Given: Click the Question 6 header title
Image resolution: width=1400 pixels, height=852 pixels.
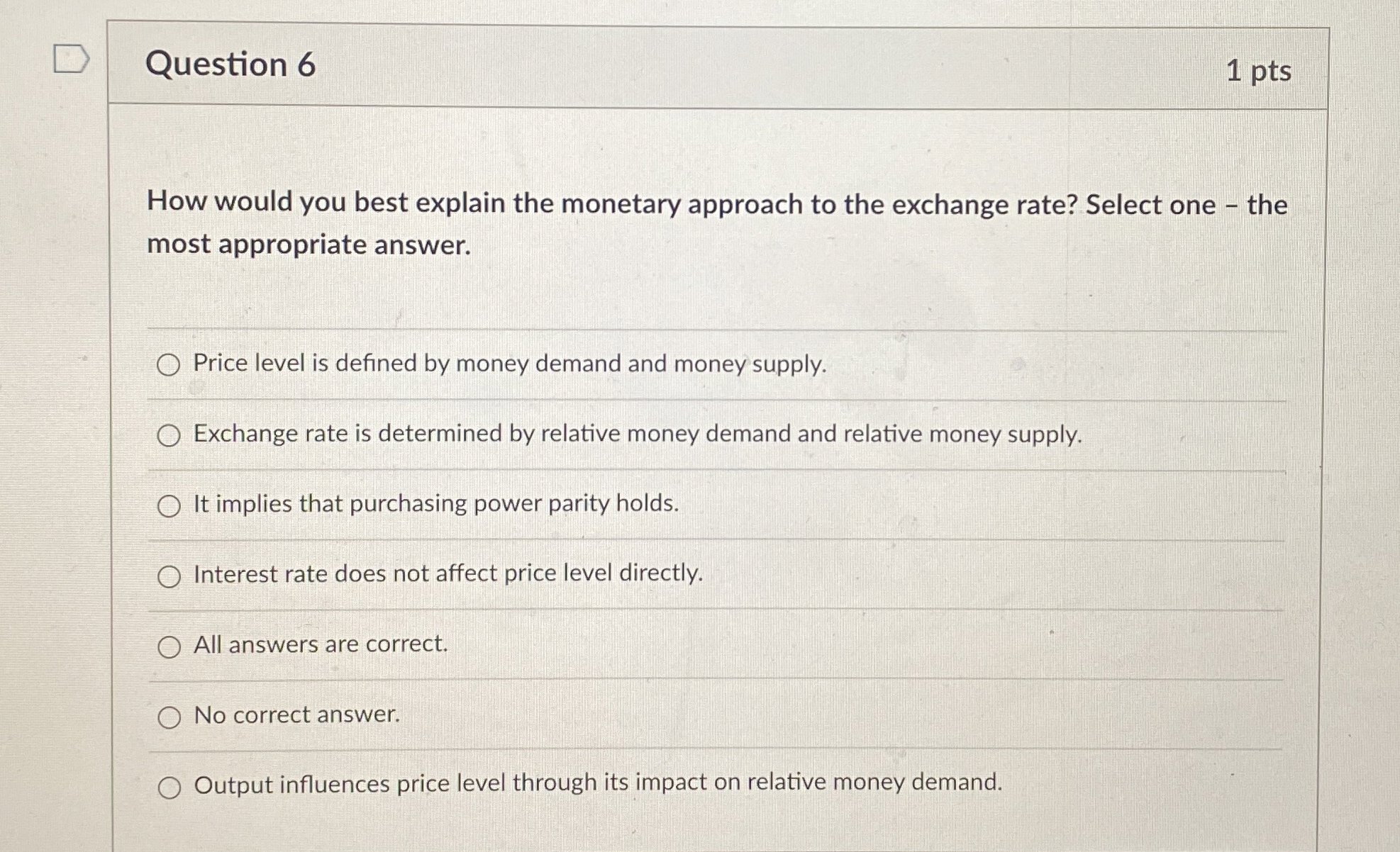Looking at the screenshot, I should click(231, 67).
